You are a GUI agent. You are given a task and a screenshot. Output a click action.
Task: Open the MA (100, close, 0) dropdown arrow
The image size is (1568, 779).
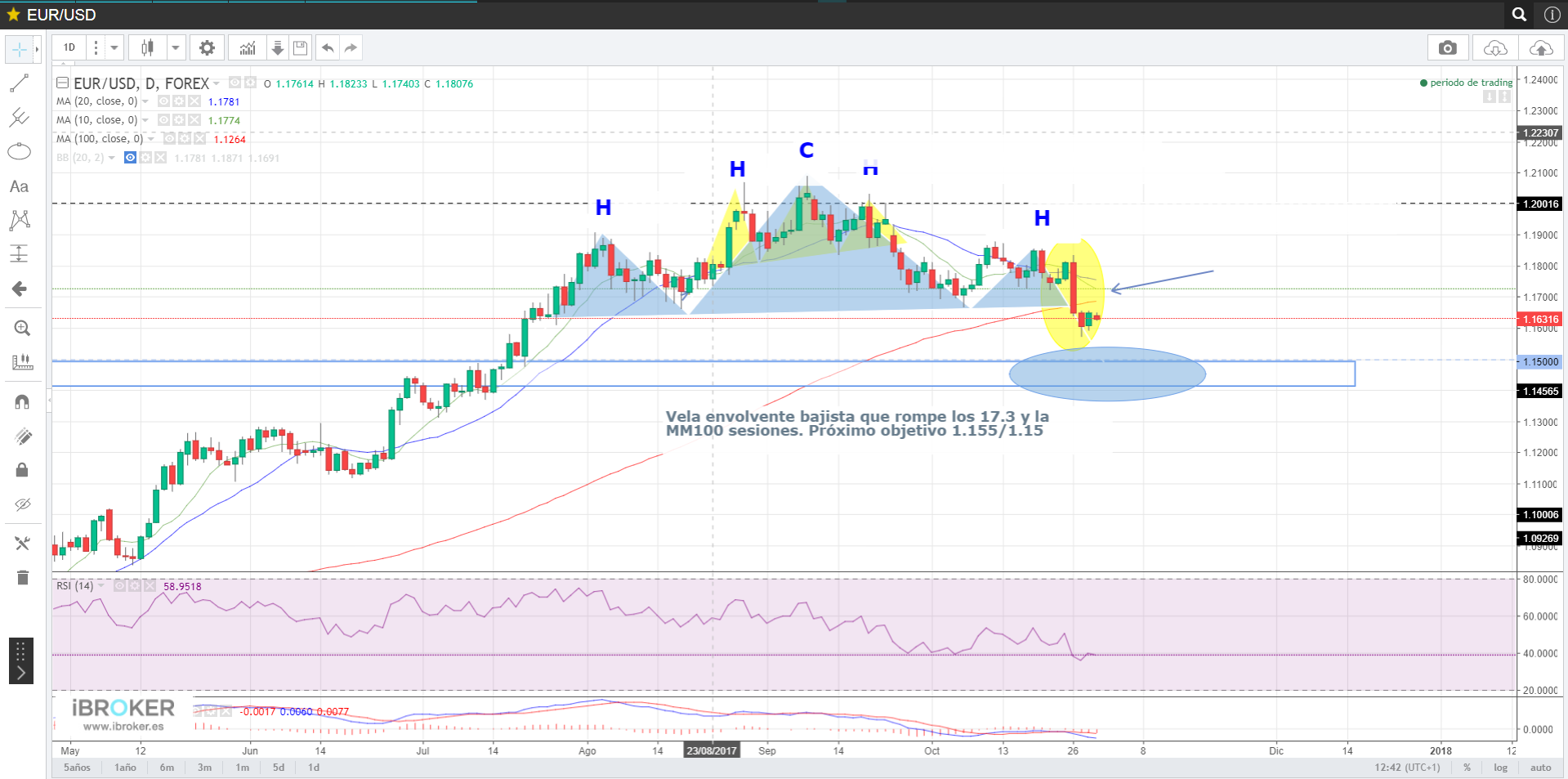pos(151,139)
